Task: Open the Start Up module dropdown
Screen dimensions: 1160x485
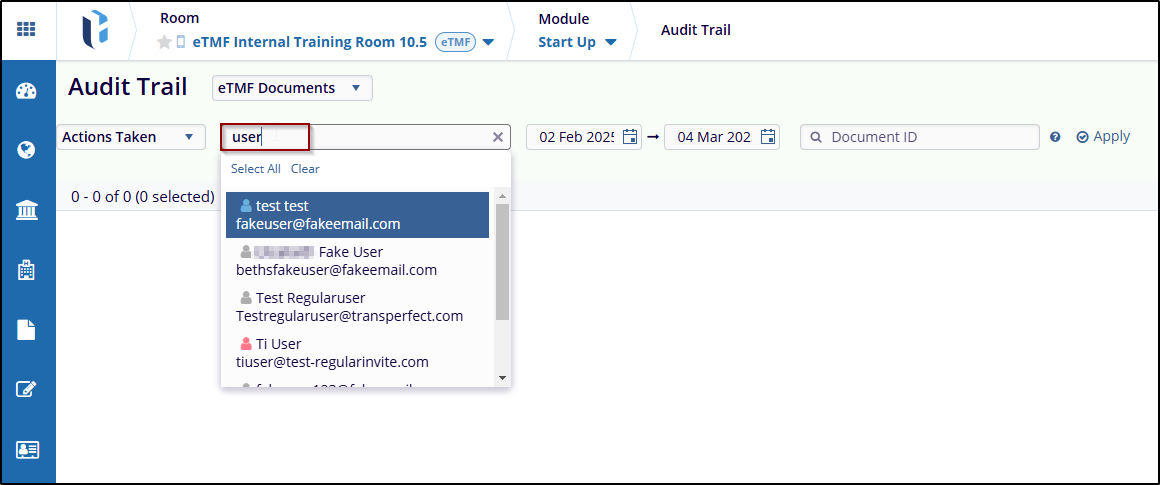Action: 576,42
